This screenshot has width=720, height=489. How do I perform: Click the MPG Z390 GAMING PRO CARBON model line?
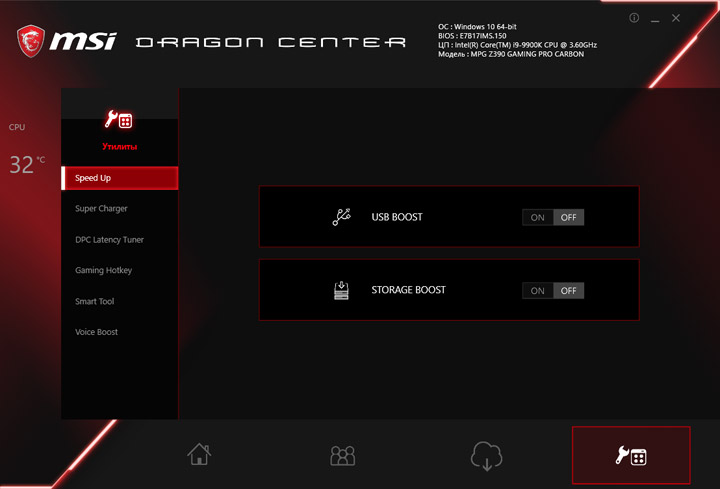pos(511,54)
